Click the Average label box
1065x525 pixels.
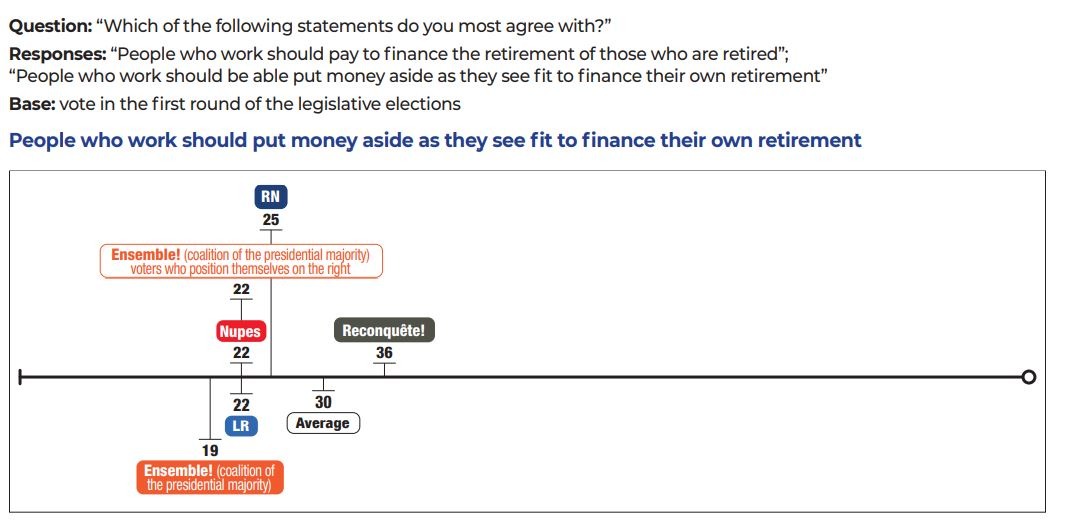(x=323, y=423)
